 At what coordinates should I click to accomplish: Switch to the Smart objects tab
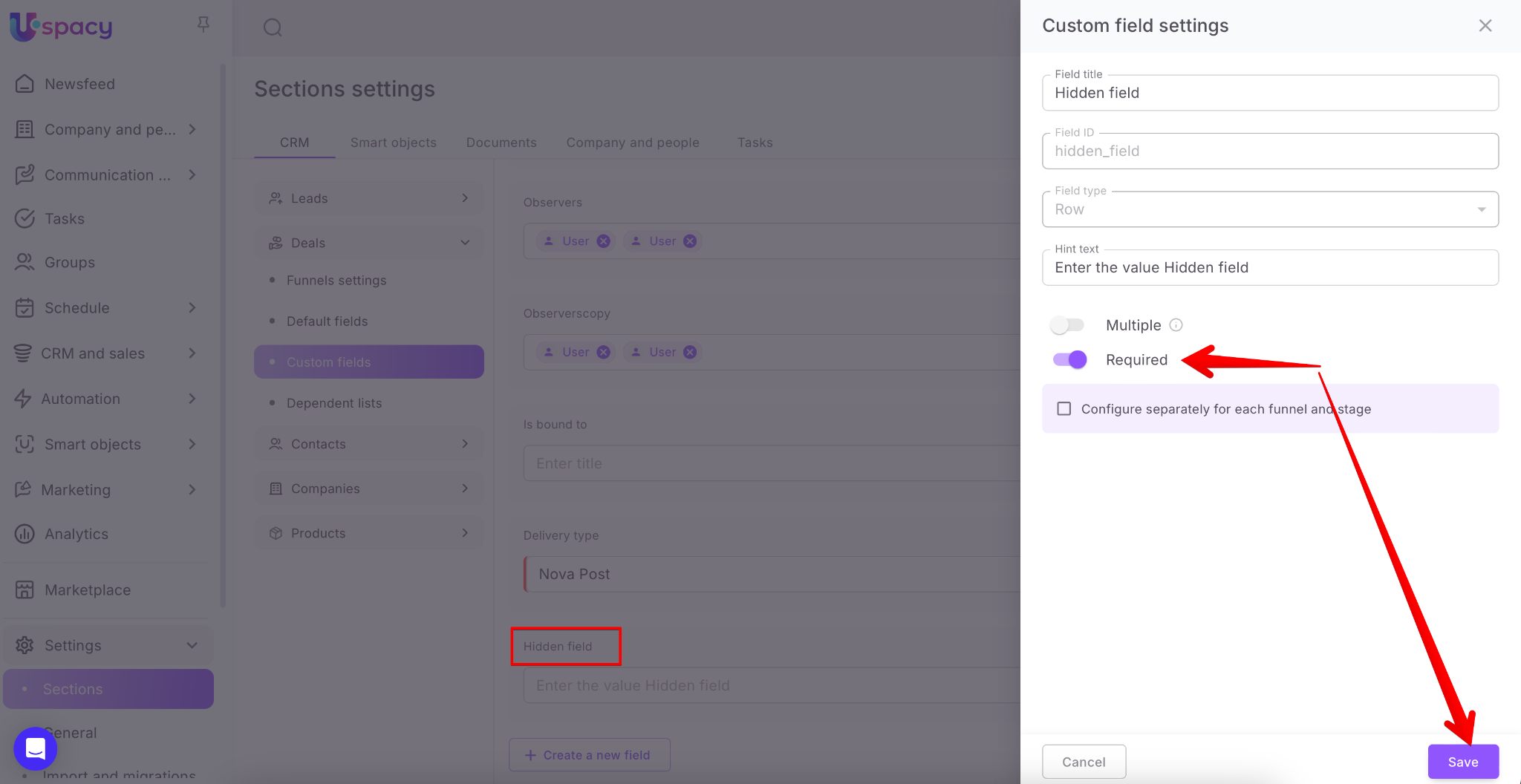coord(393,143)
